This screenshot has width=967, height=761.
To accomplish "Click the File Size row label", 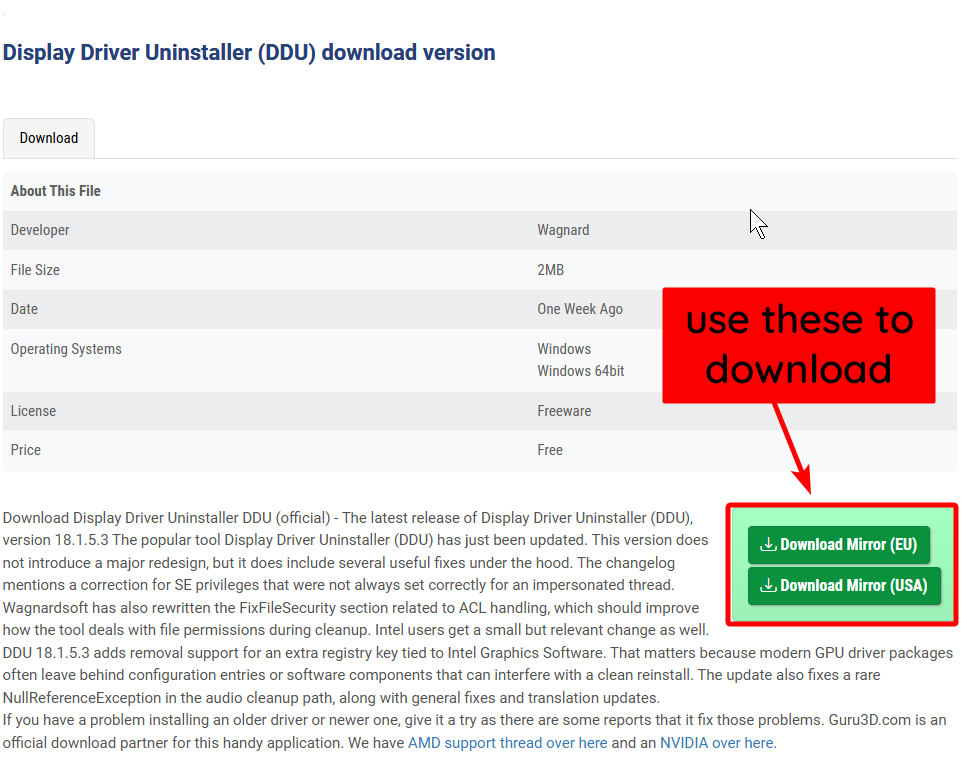I will click(x=35, y=269).
